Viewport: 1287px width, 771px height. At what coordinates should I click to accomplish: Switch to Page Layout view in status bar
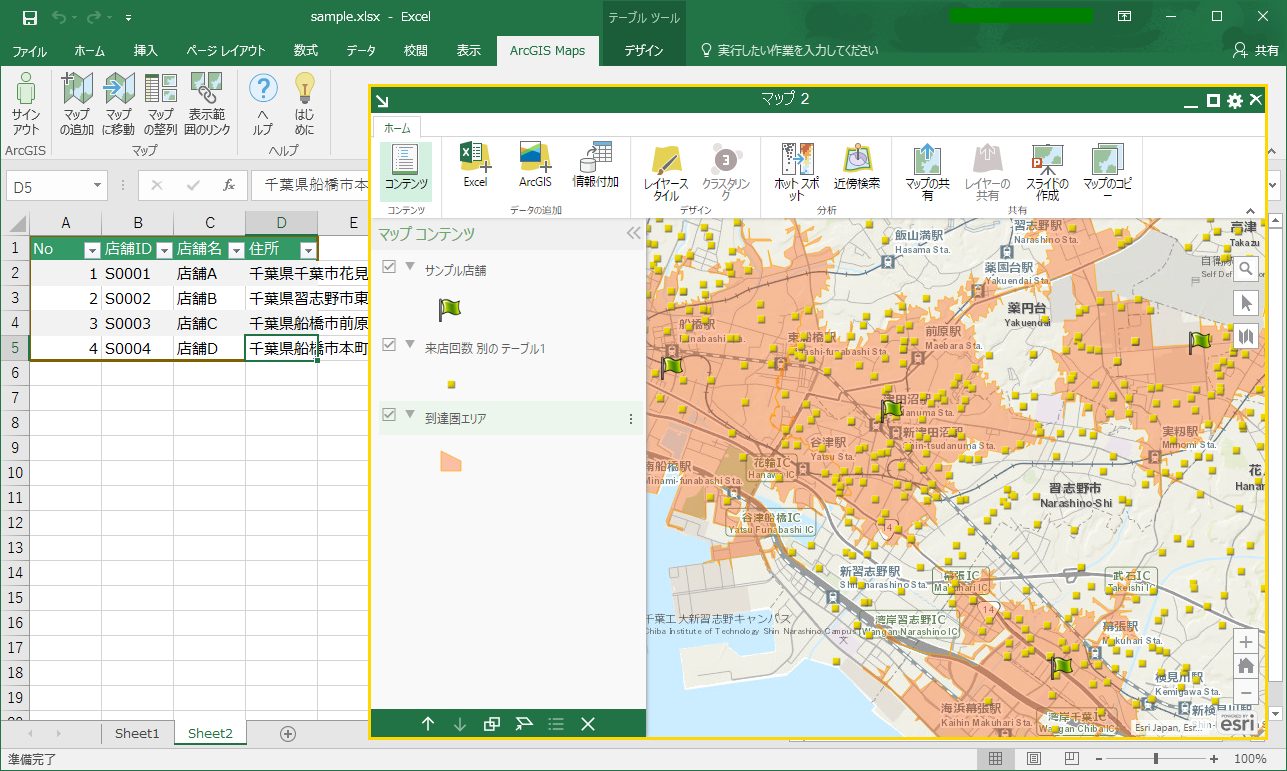tap(1034, 759)
